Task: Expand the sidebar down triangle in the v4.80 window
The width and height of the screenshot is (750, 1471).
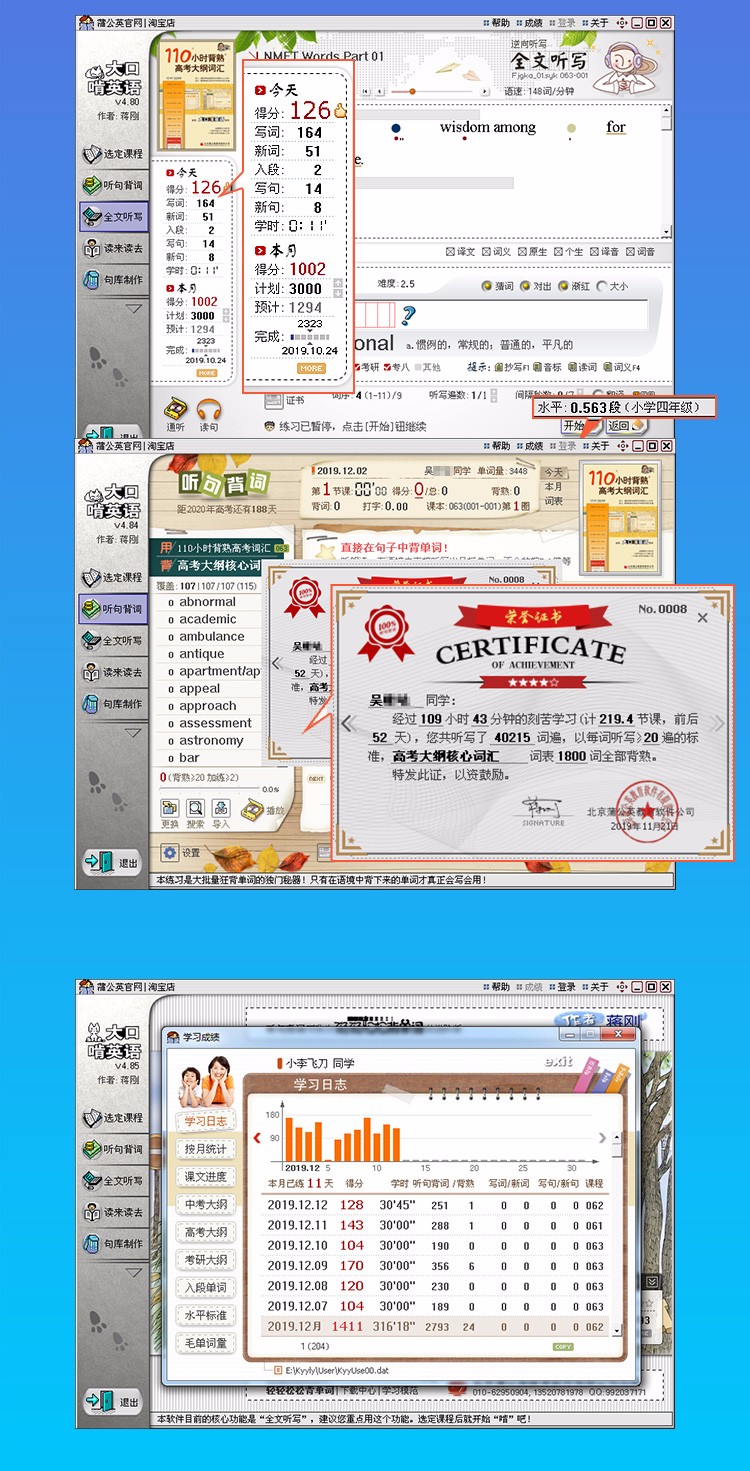Action: click(133, 309)
